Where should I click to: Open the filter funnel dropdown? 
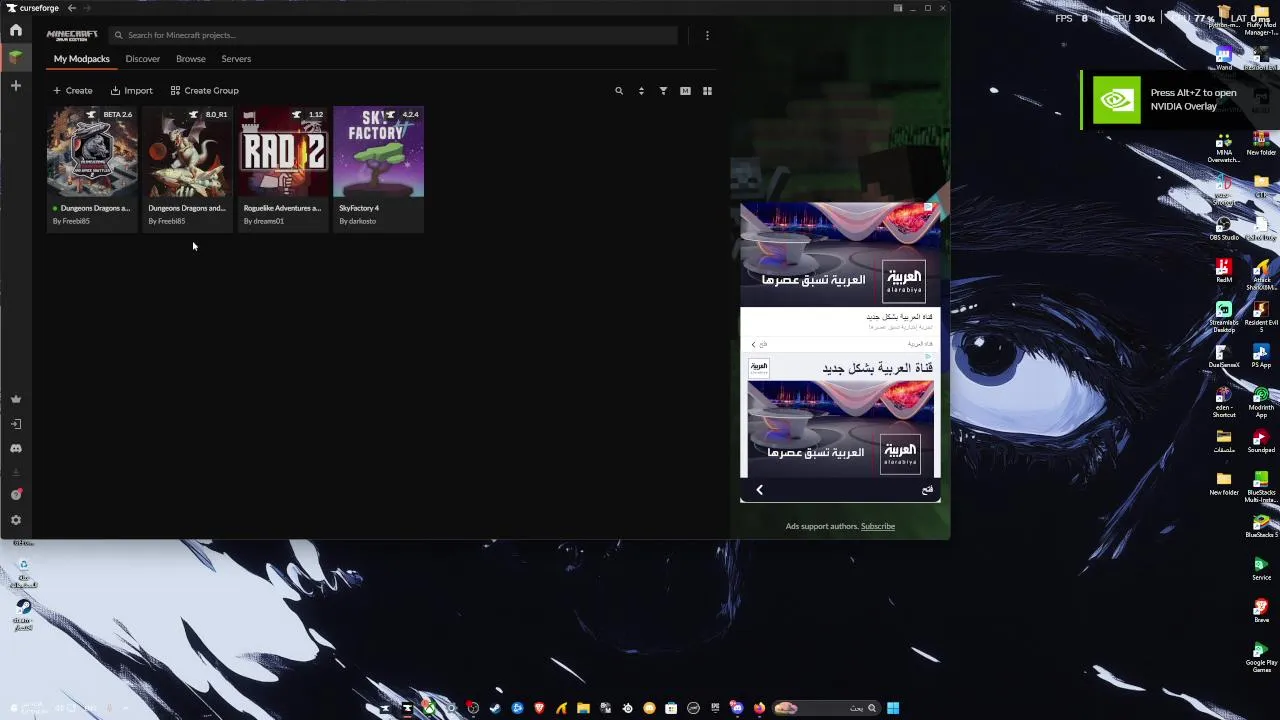[x=663, y=91]
